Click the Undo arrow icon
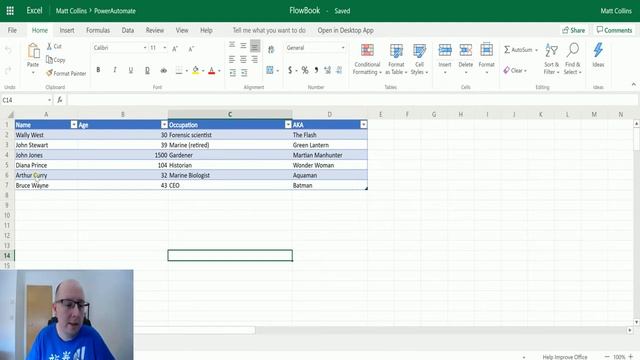Viewport: 640px width, 360px height. point(8,50)
